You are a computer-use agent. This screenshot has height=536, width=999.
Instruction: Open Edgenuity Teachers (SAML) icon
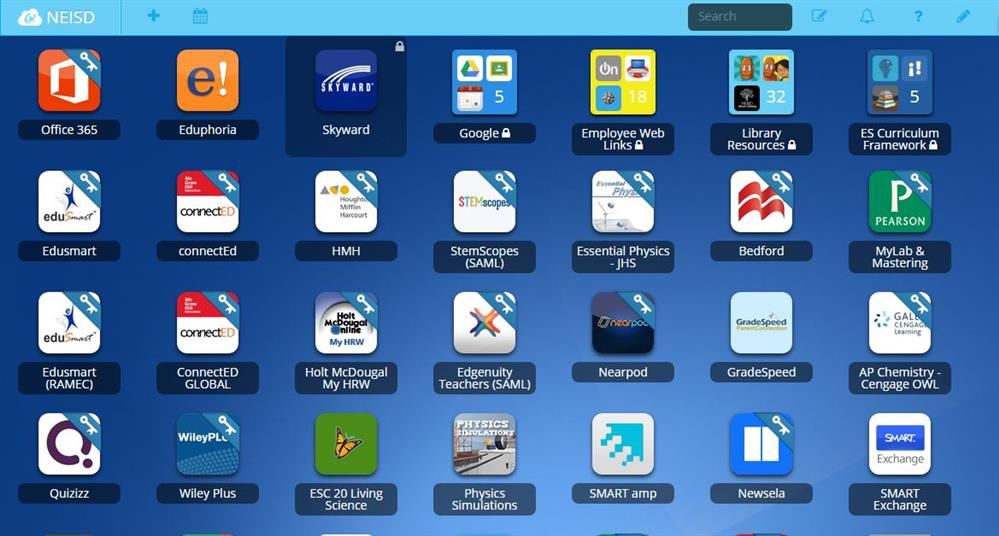click(x=484, y=323)
